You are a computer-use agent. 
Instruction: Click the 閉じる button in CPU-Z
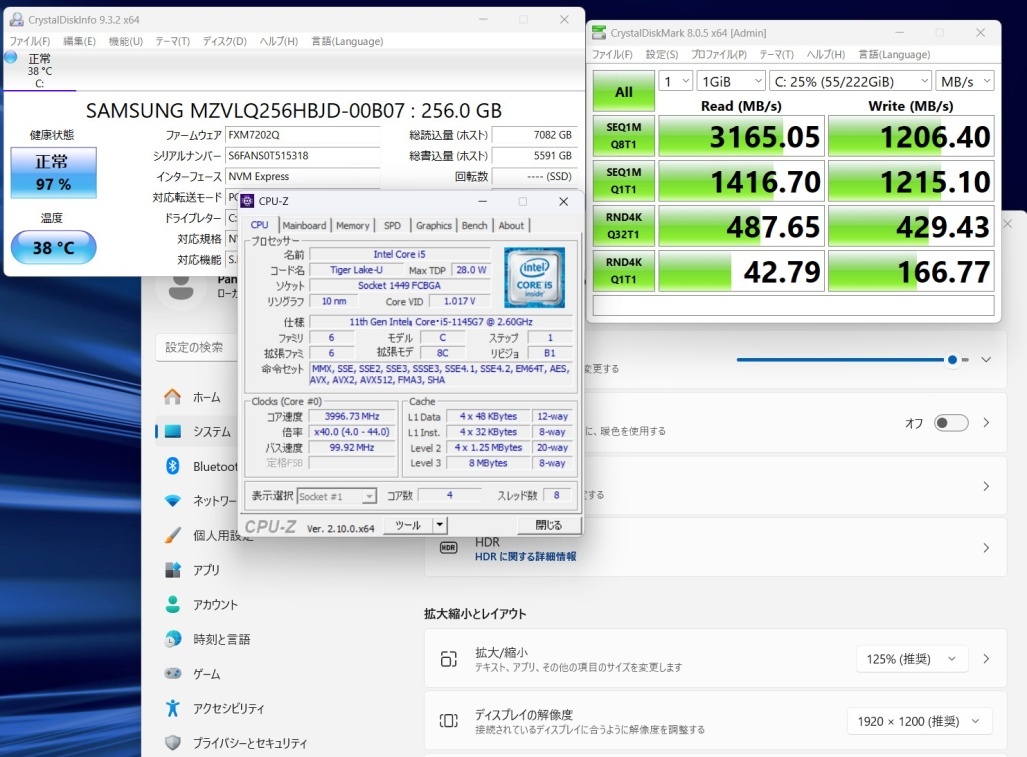[x=548, y=525]
